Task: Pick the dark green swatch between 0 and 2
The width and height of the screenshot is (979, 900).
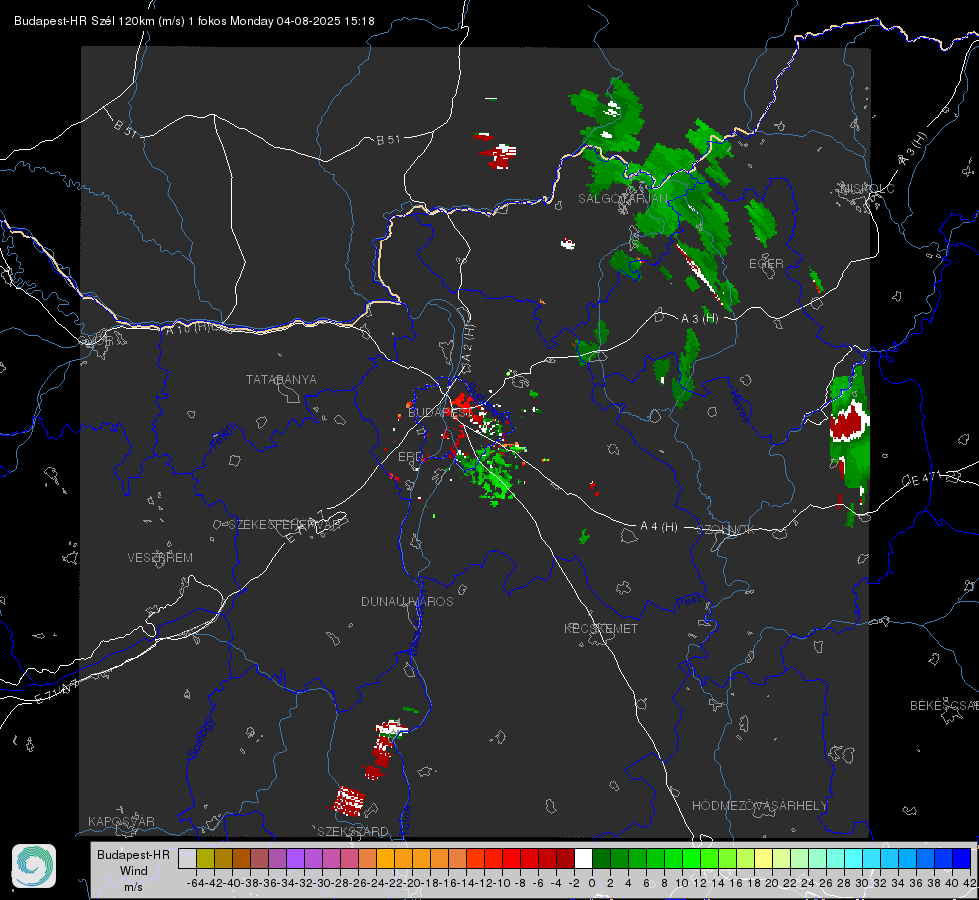Action: 601,858
